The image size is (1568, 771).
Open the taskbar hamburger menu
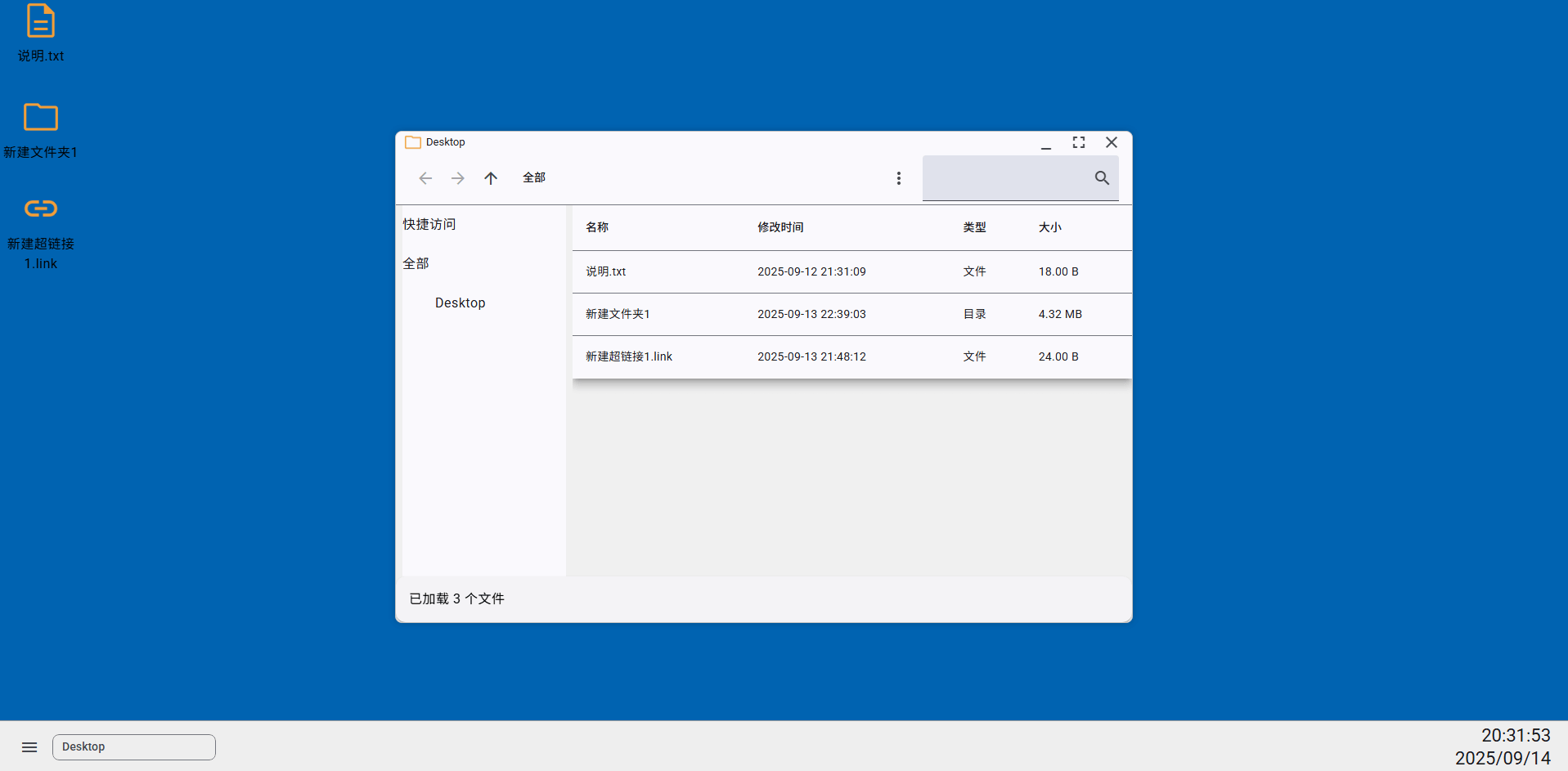pyautogui.click(x=29, y=746)
